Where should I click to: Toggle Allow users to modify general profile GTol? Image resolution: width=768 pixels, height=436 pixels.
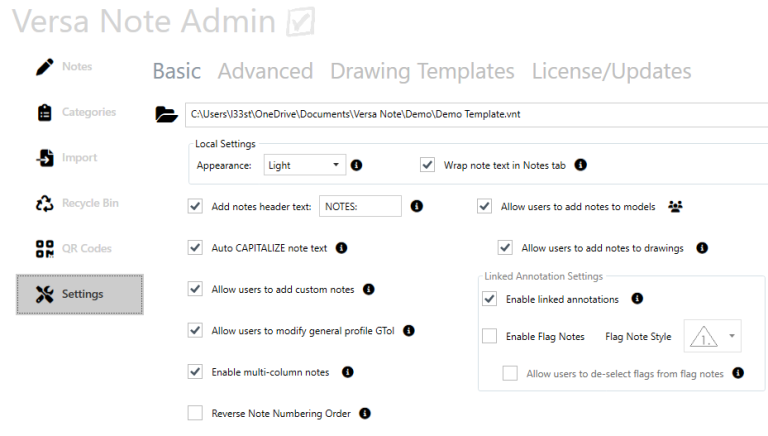click(195, 331)
